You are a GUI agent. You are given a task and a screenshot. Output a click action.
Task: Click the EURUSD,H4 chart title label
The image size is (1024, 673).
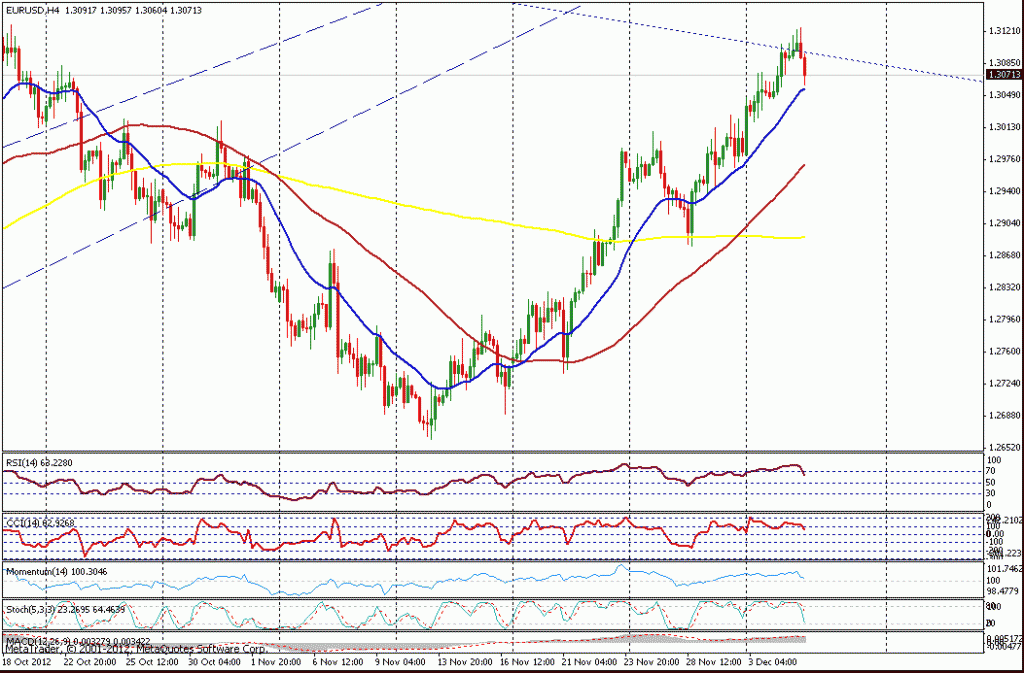coord(30,10)
